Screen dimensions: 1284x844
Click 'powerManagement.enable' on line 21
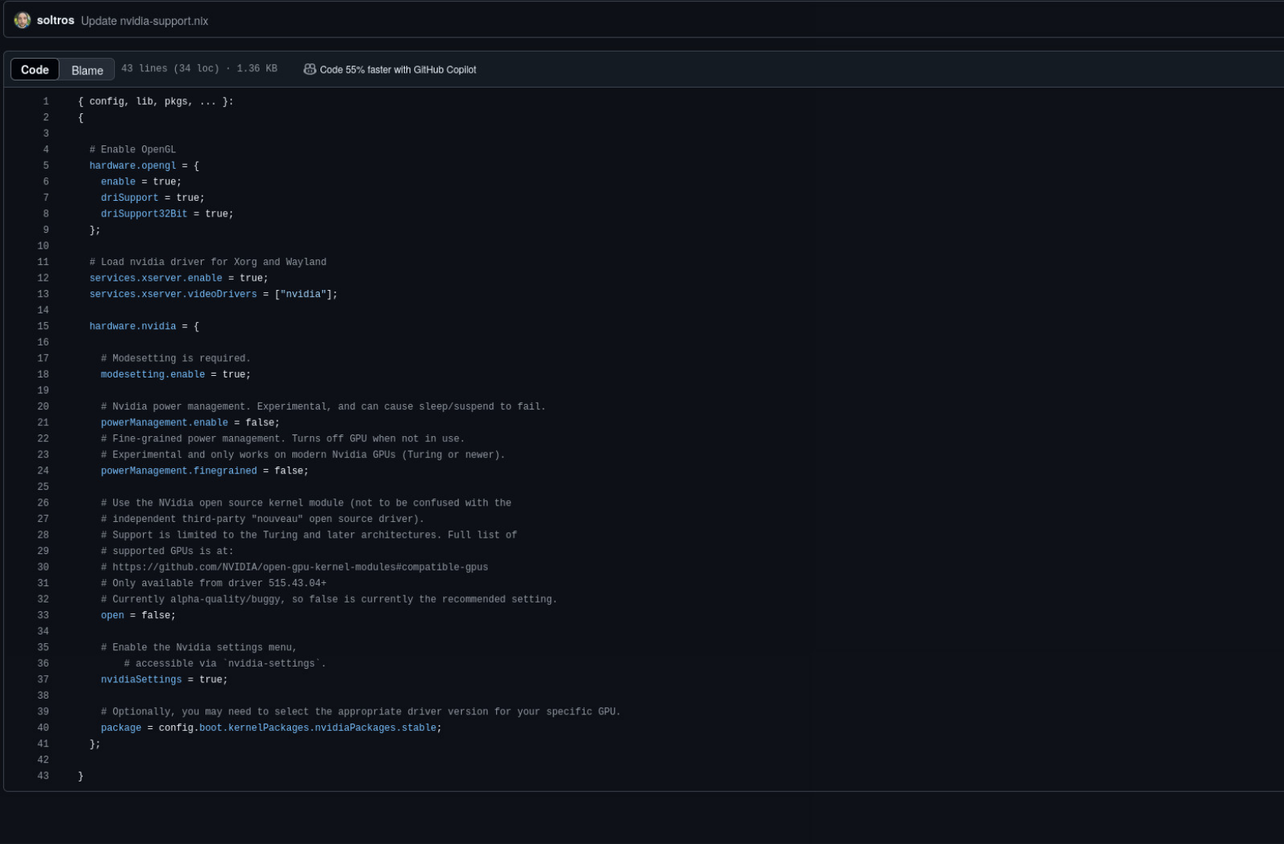[x=164, y=423]
